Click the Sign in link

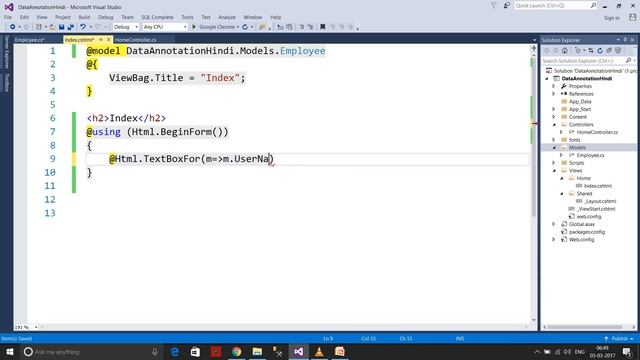[611, 18]
